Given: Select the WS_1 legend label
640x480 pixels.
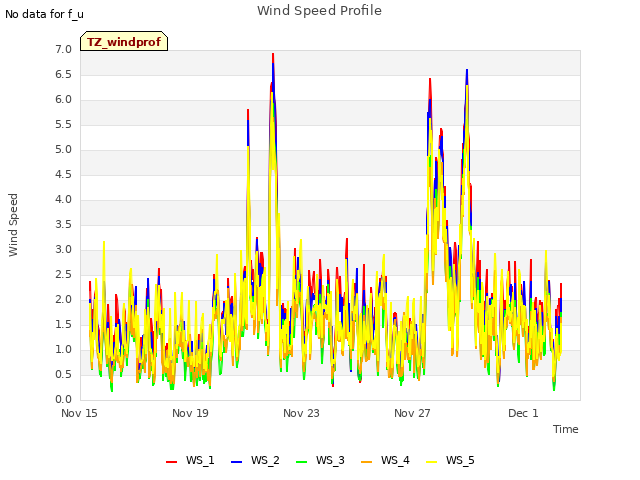Looking at the screenshot, I should coord(200,460).
